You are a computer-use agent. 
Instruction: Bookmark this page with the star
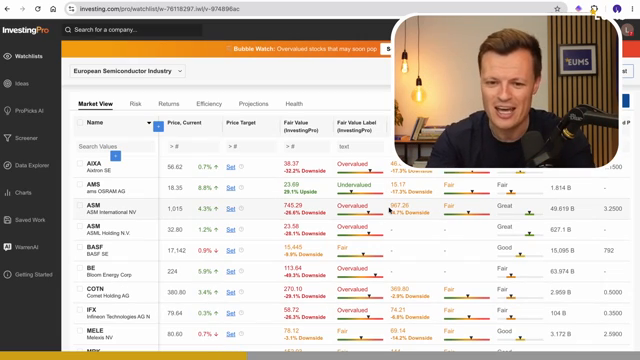pyautogui.click(x=557, y=9)
